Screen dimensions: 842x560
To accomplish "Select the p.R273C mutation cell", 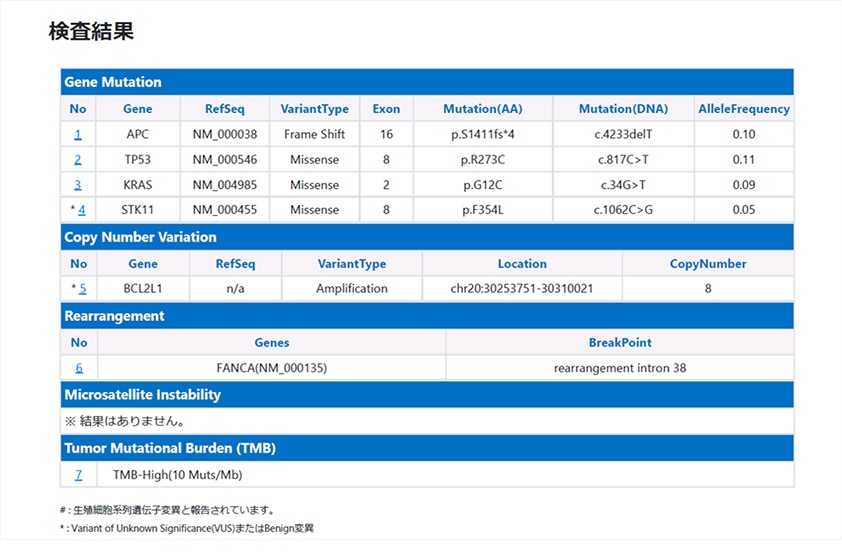I will tap(482, 159).
